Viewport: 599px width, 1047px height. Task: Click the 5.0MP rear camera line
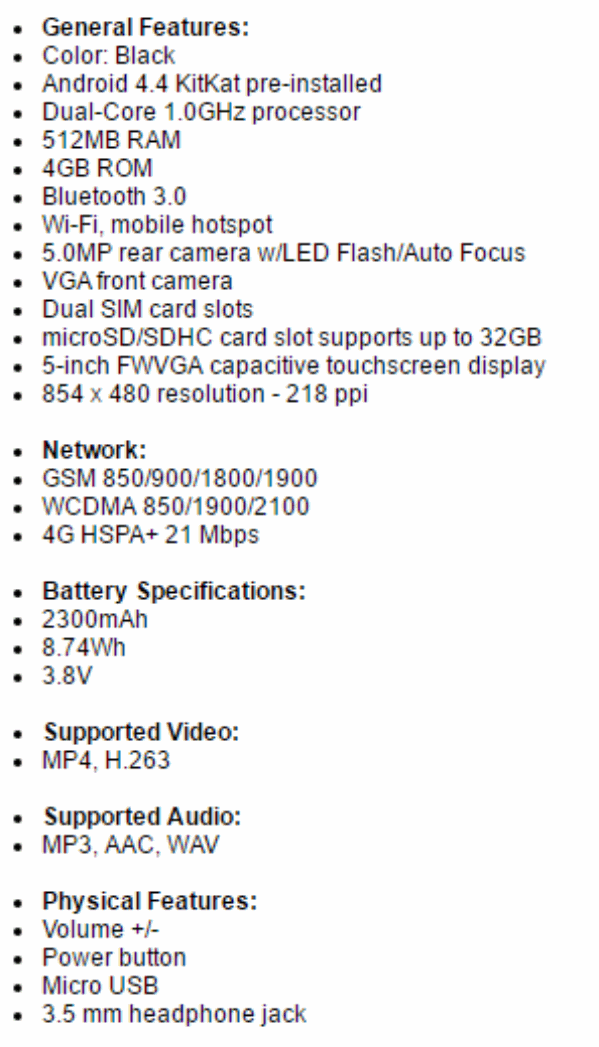(x=284, y=253)
